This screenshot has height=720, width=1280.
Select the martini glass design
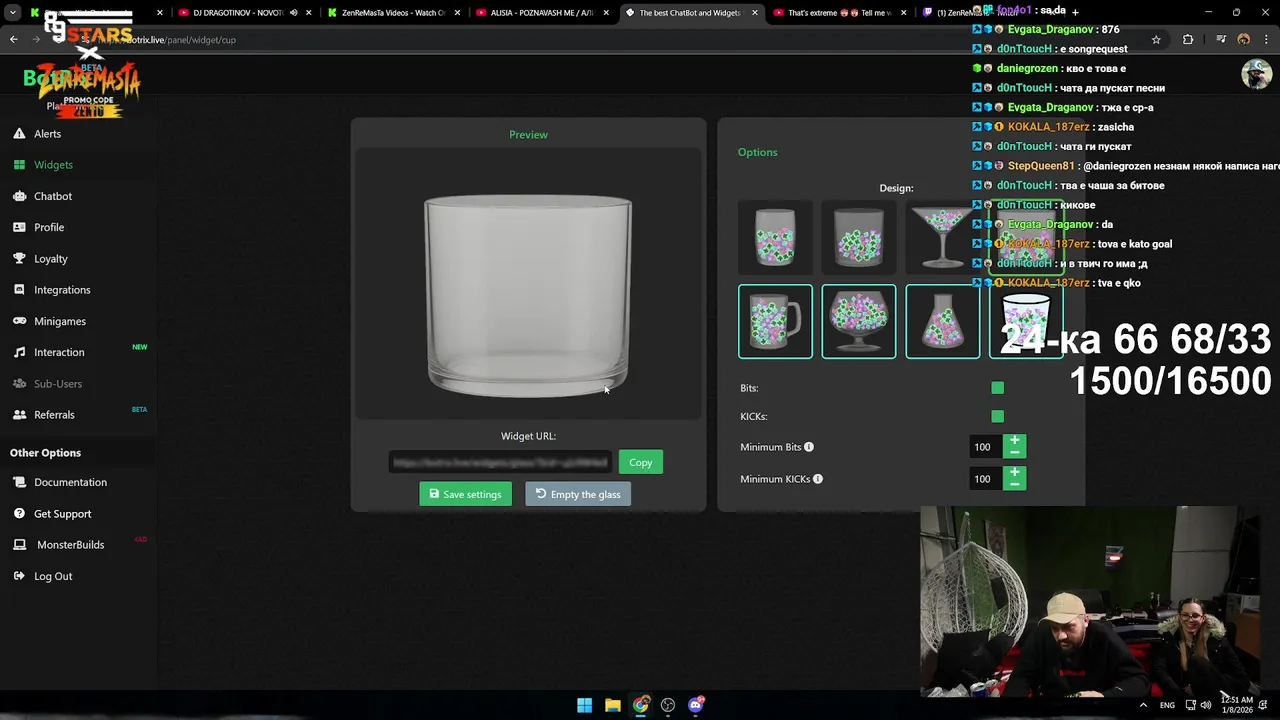942,236
